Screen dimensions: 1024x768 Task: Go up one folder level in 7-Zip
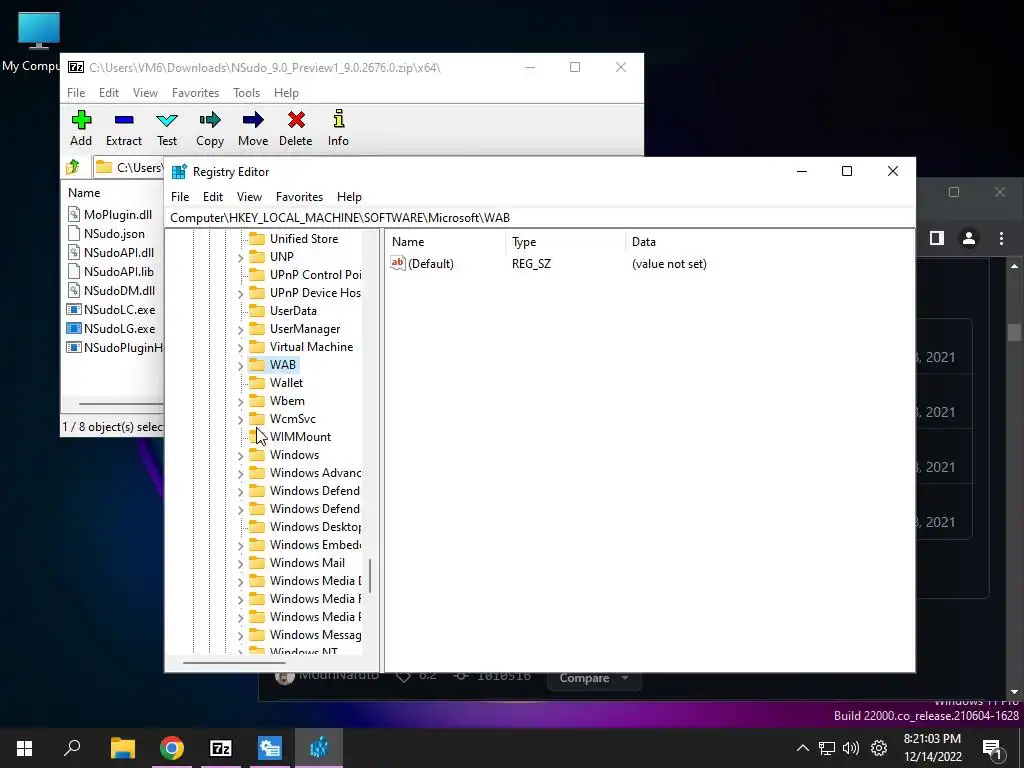73,167
